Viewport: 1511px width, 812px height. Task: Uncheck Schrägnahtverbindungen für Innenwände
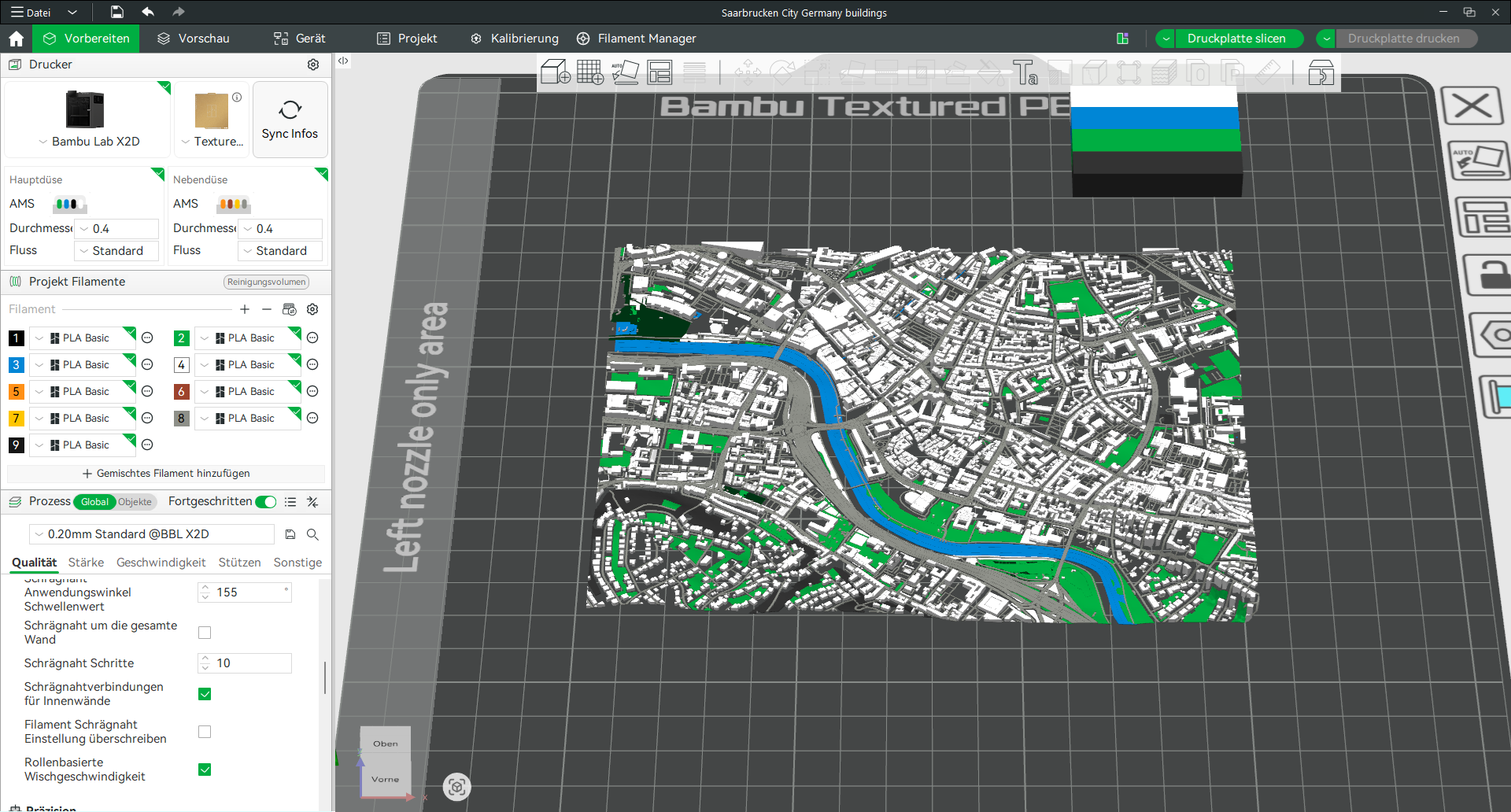tap(205, 694)
